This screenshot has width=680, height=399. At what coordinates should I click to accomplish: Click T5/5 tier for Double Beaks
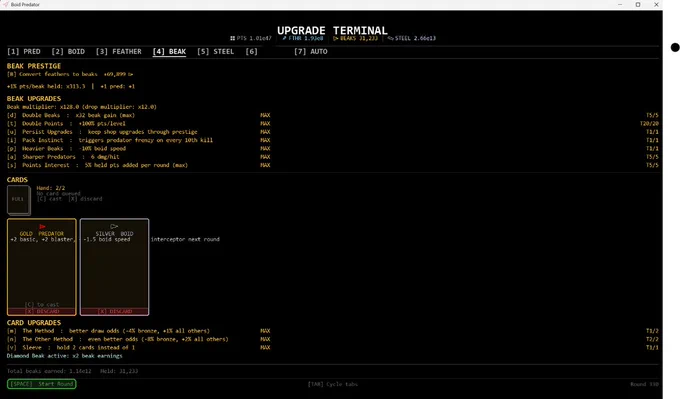(x=652, y=115)
